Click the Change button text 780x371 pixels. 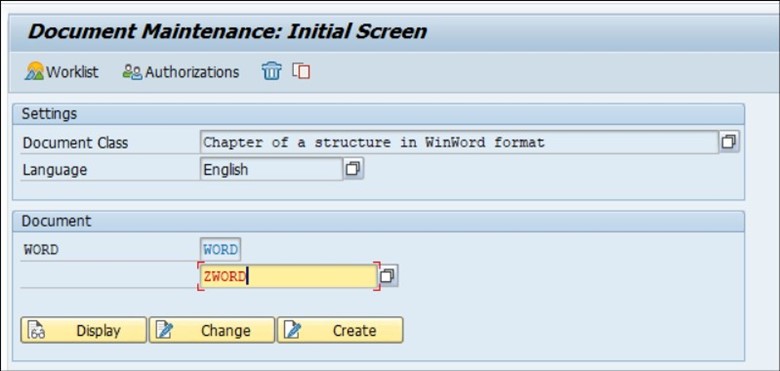(x=226, y=331)
